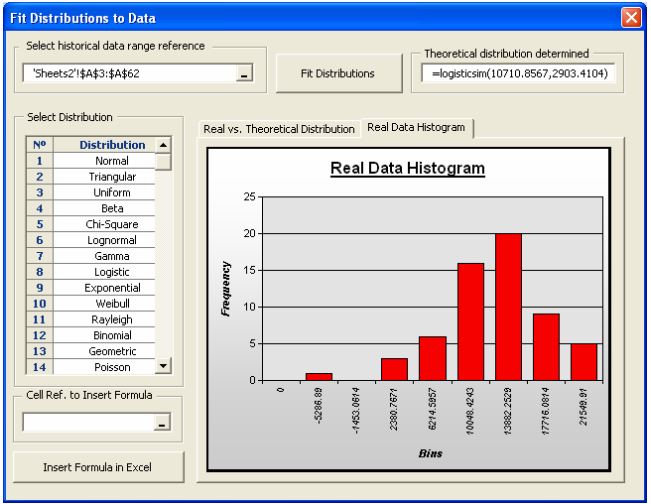Click the Bins axis label
The width and height of the screenshot is (651, 504).
click(x=430, y=453)
